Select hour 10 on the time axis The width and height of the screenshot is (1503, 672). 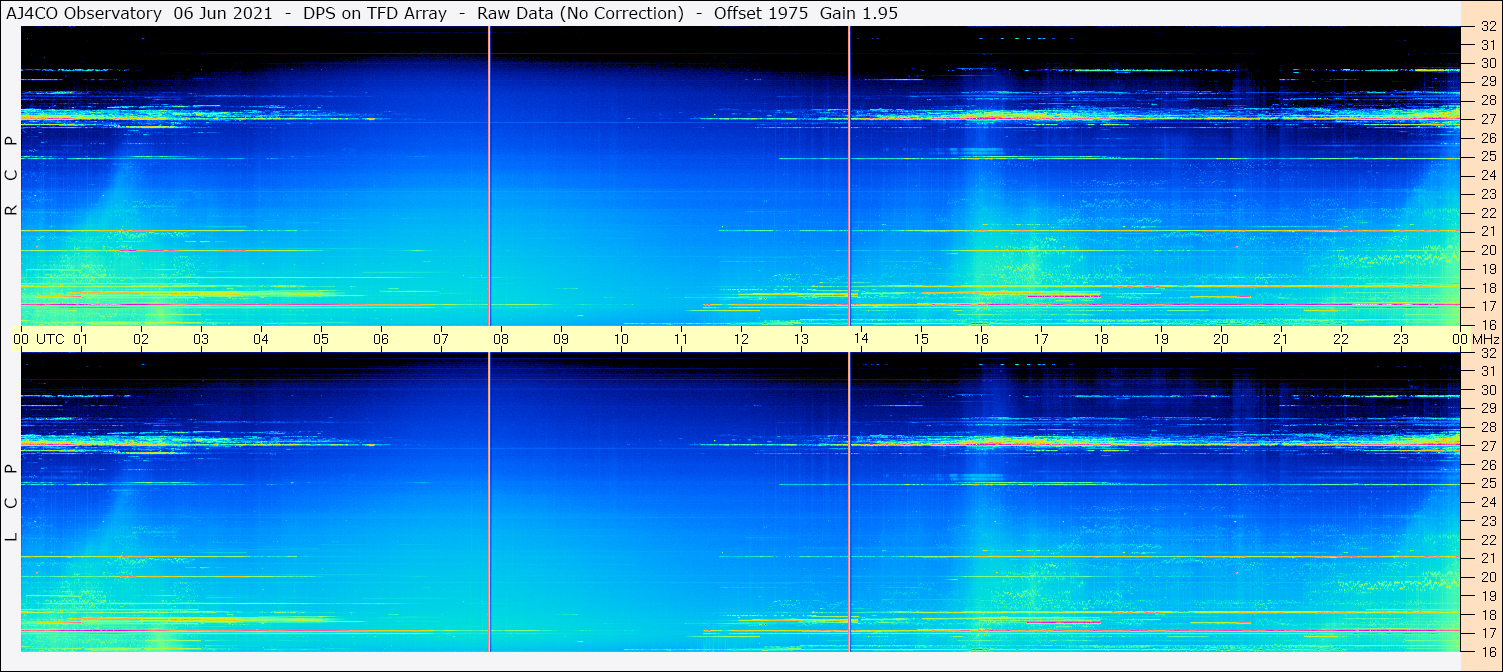coord(621,339)
